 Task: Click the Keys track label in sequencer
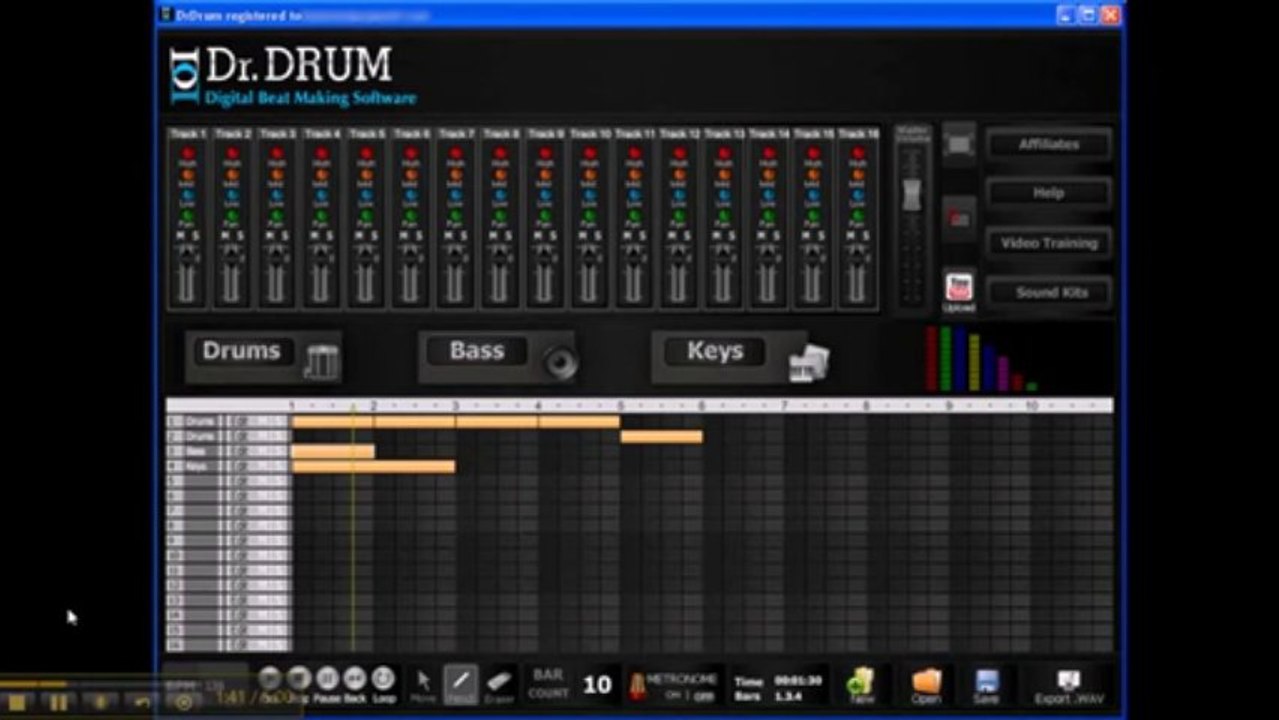(198, 467)
